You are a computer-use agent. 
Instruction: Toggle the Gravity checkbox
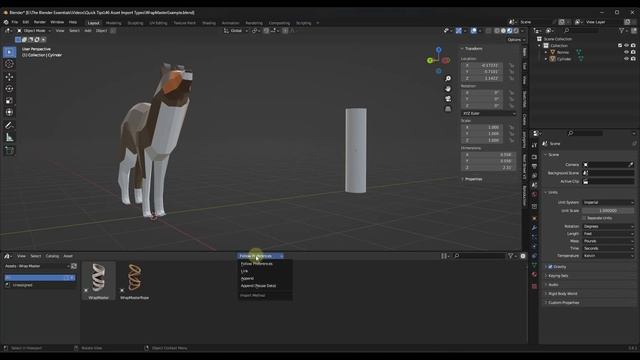click(550, 267)
